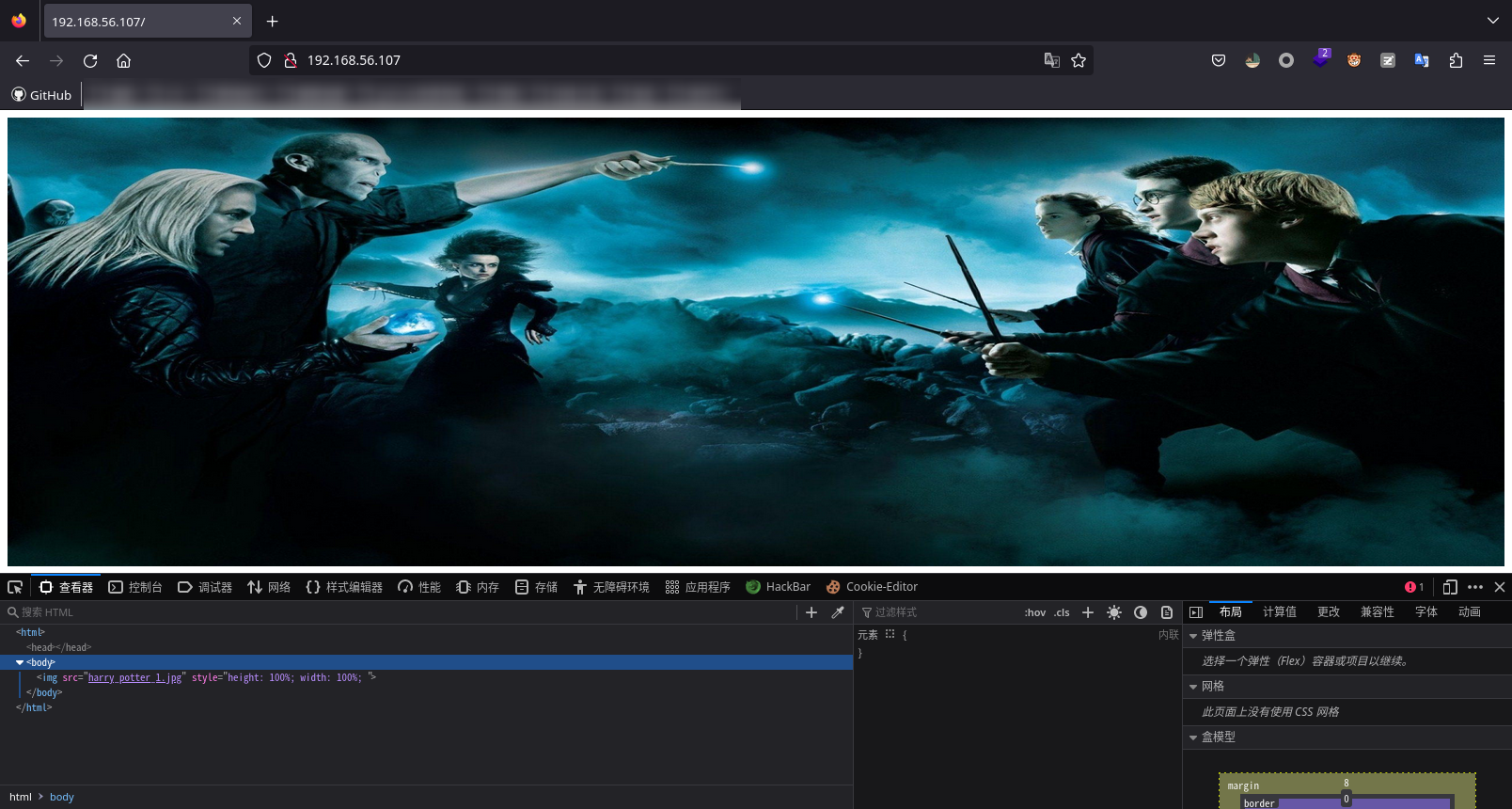The height and width of the screenshot is (809, 1512).
Task: Save page to Pocket
Action: point(1219,60)
